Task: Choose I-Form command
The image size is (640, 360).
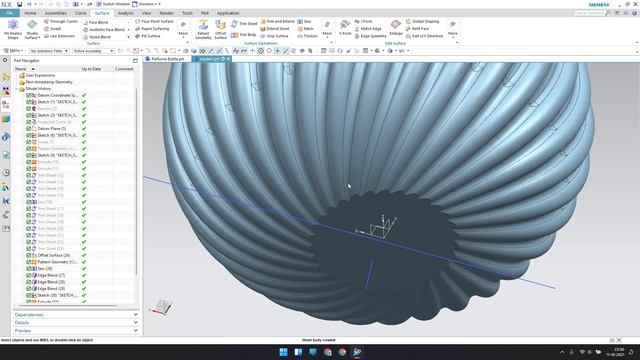Action: click(363, 21)
